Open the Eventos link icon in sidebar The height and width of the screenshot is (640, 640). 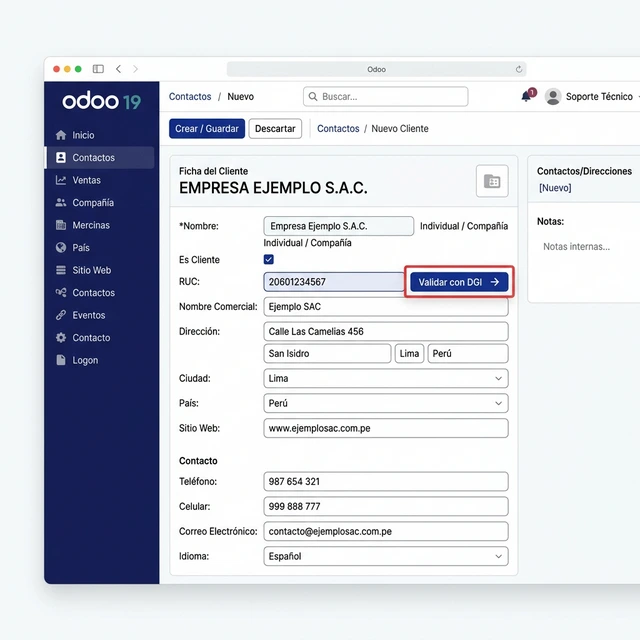point(61,315)
